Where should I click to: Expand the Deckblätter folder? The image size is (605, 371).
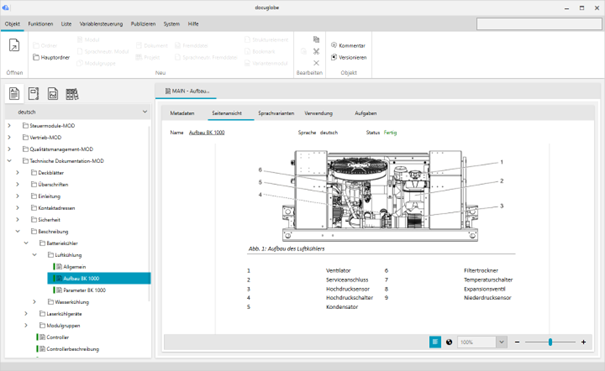[x=18, y=173]
